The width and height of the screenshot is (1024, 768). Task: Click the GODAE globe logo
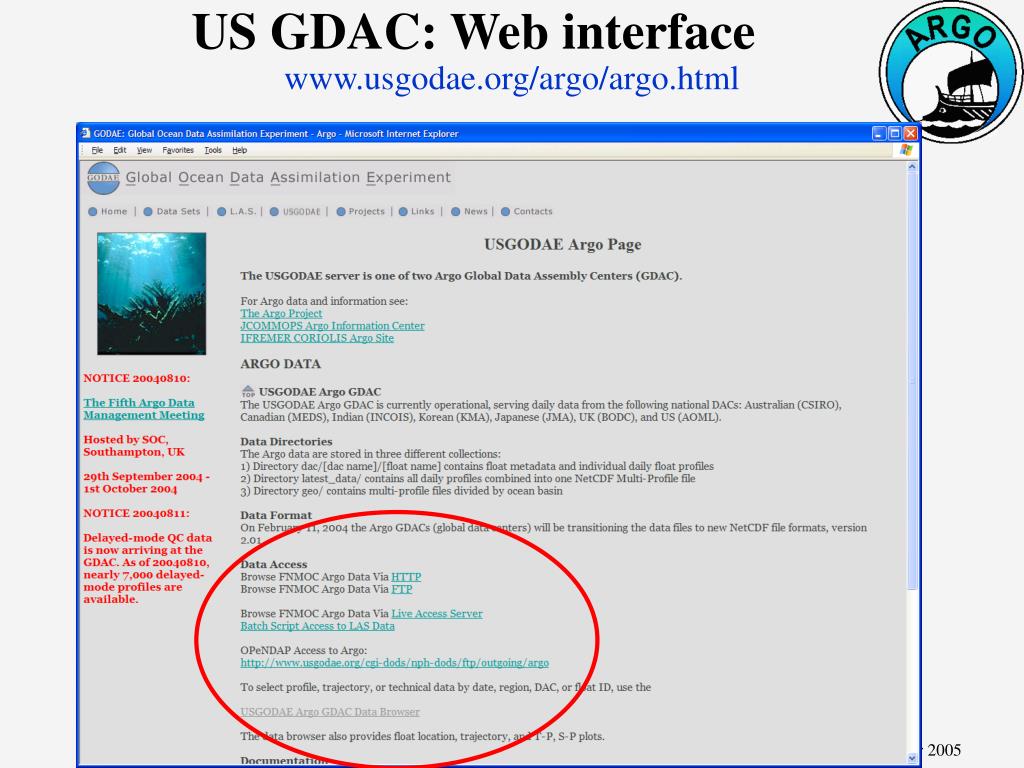pos(103,178)
